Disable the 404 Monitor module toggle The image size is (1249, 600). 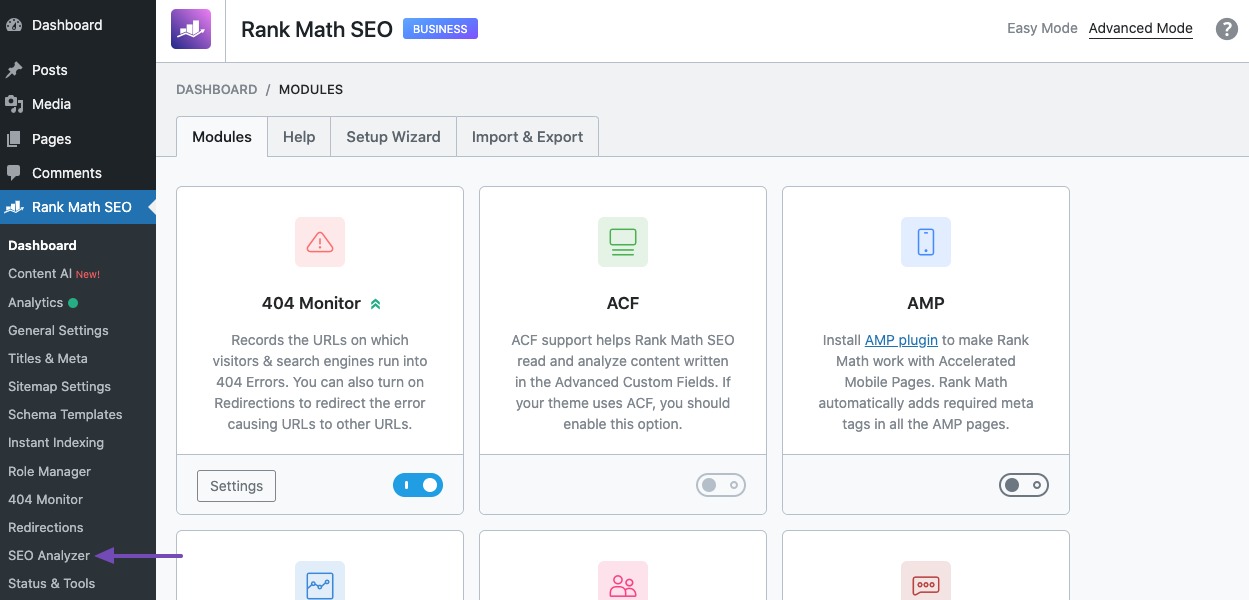pos(418,485)
